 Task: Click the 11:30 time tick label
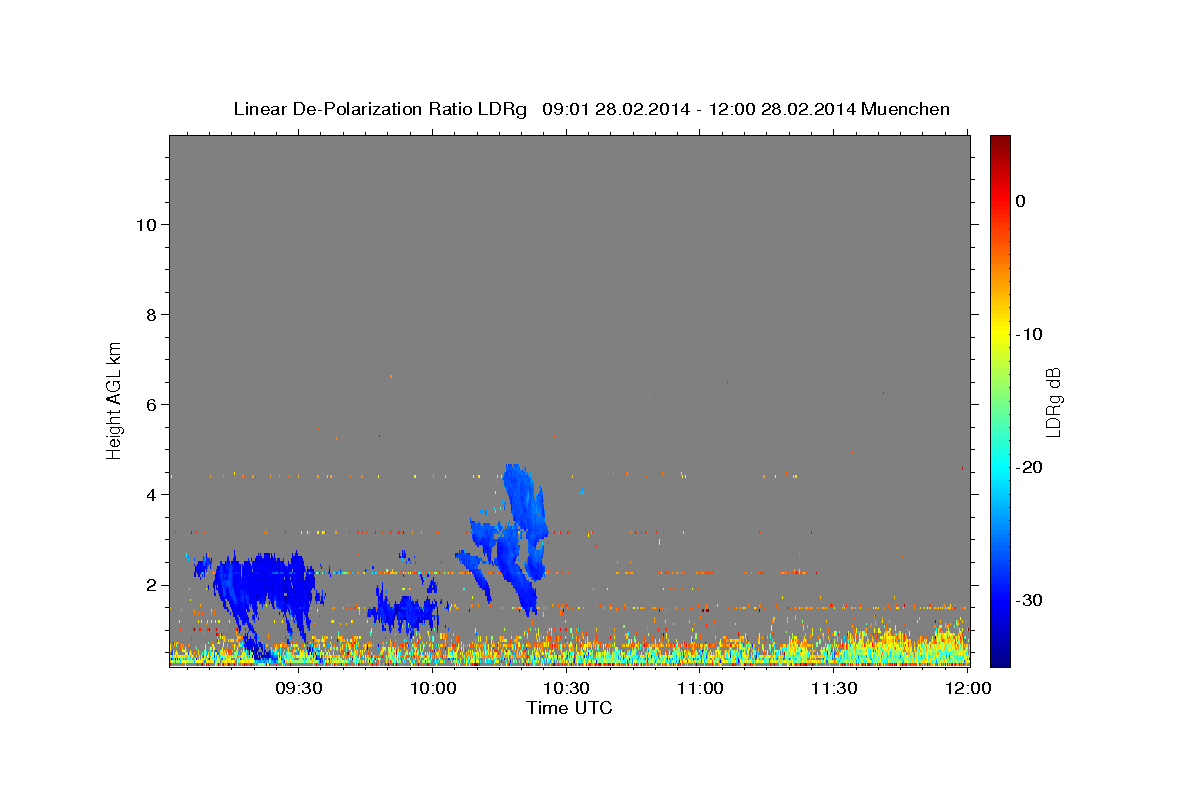pyautogui.click(x=833, y=688)
